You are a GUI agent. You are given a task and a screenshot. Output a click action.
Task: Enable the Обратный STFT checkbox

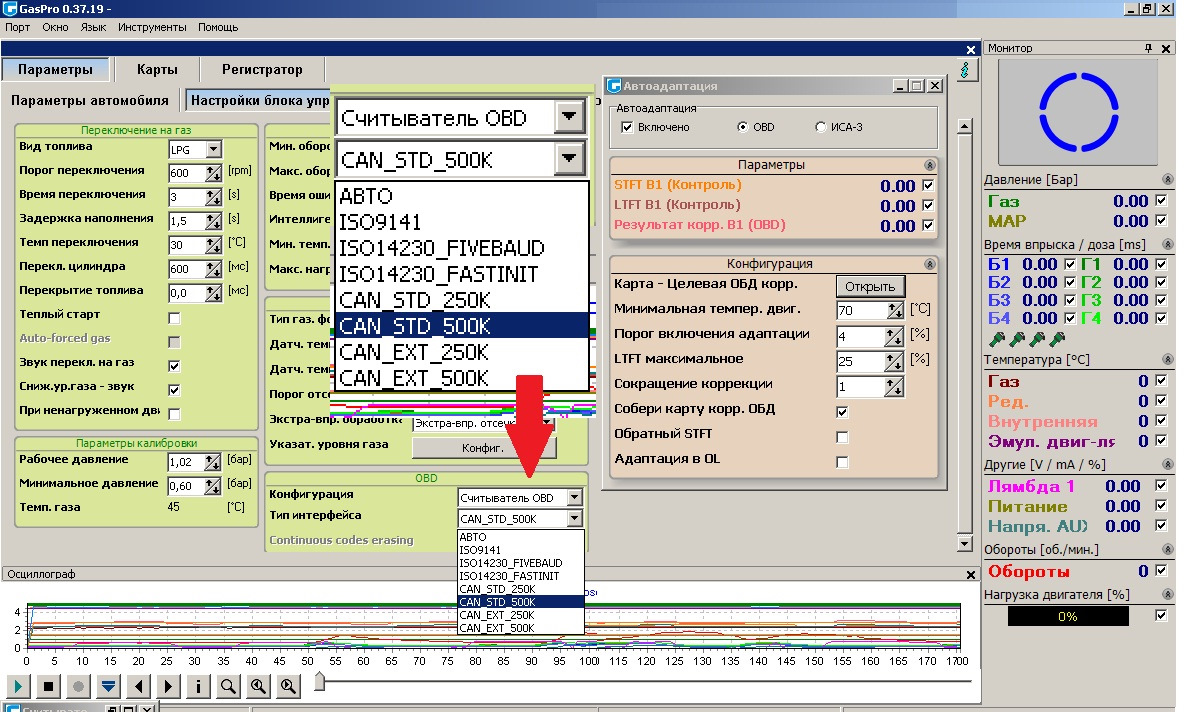[842, 436]
